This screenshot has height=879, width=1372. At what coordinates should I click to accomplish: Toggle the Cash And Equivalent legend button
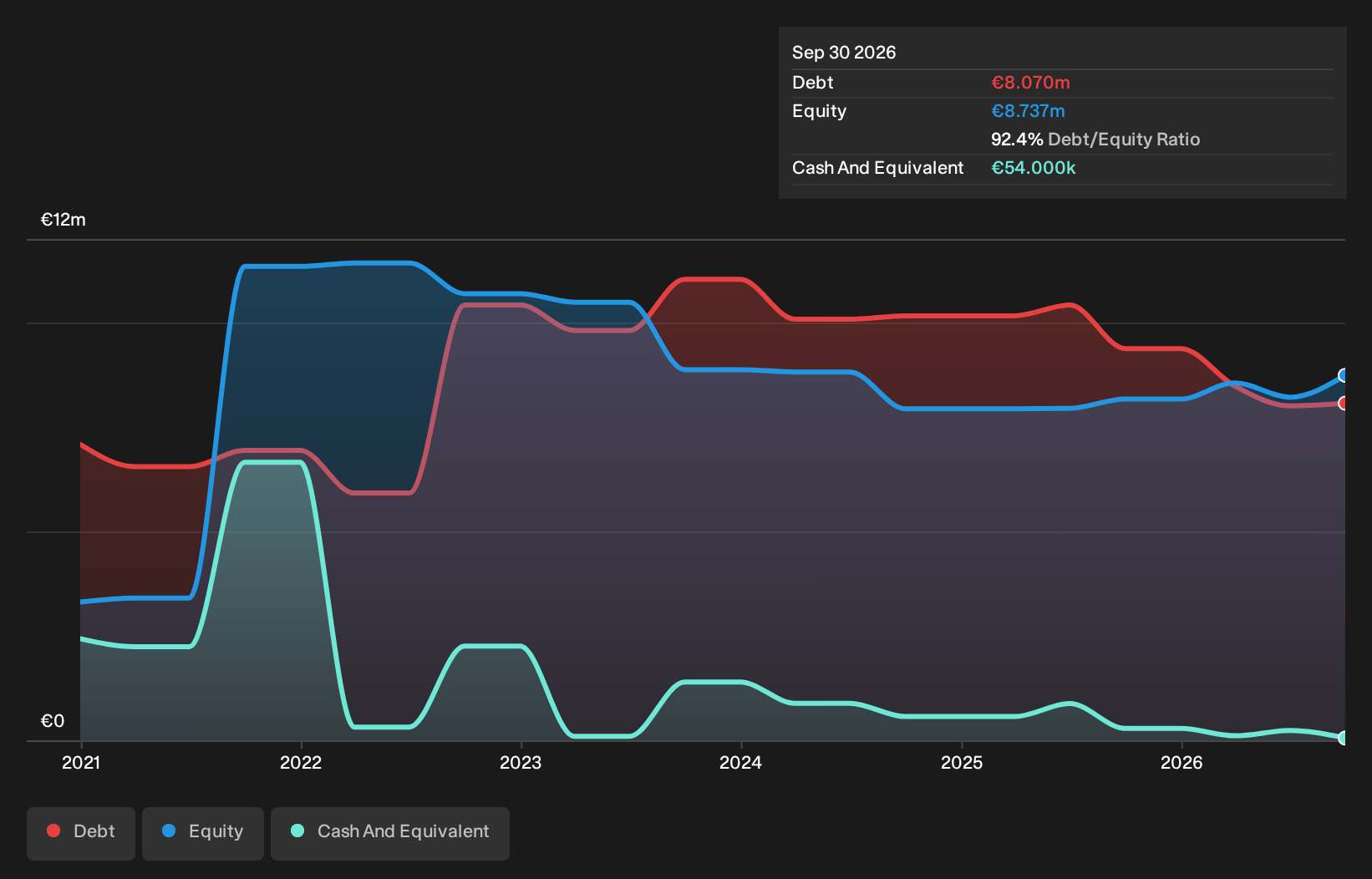coord(390,833)
